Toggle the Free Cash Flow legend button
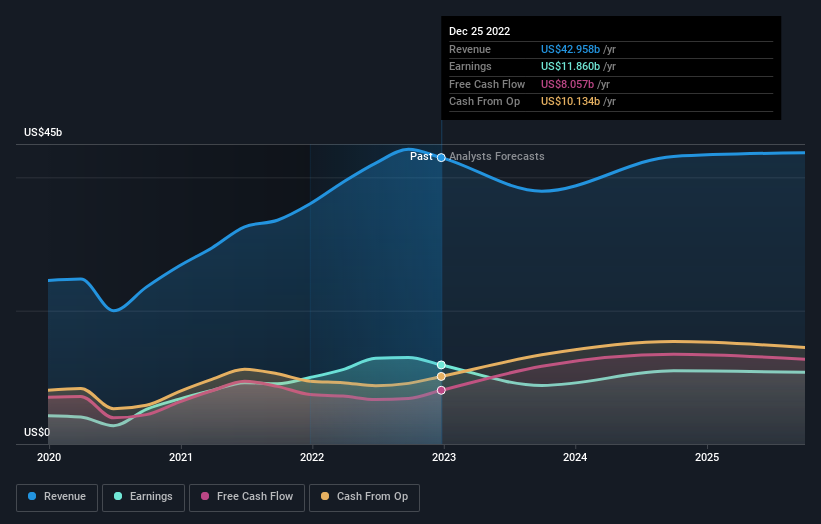Image resolution: width=821 pixels, height=524 pixels. [247, 497]
